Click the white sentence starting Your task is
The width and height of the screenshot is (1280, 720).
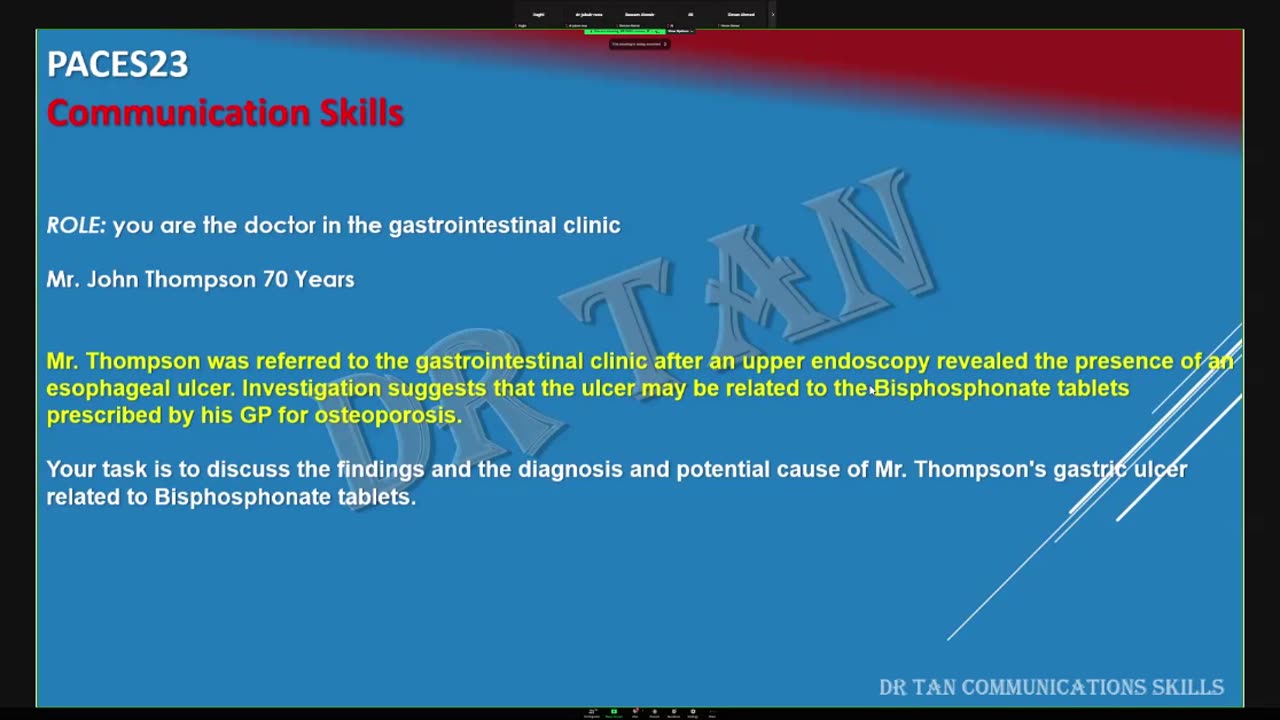(x=616, y=469)
